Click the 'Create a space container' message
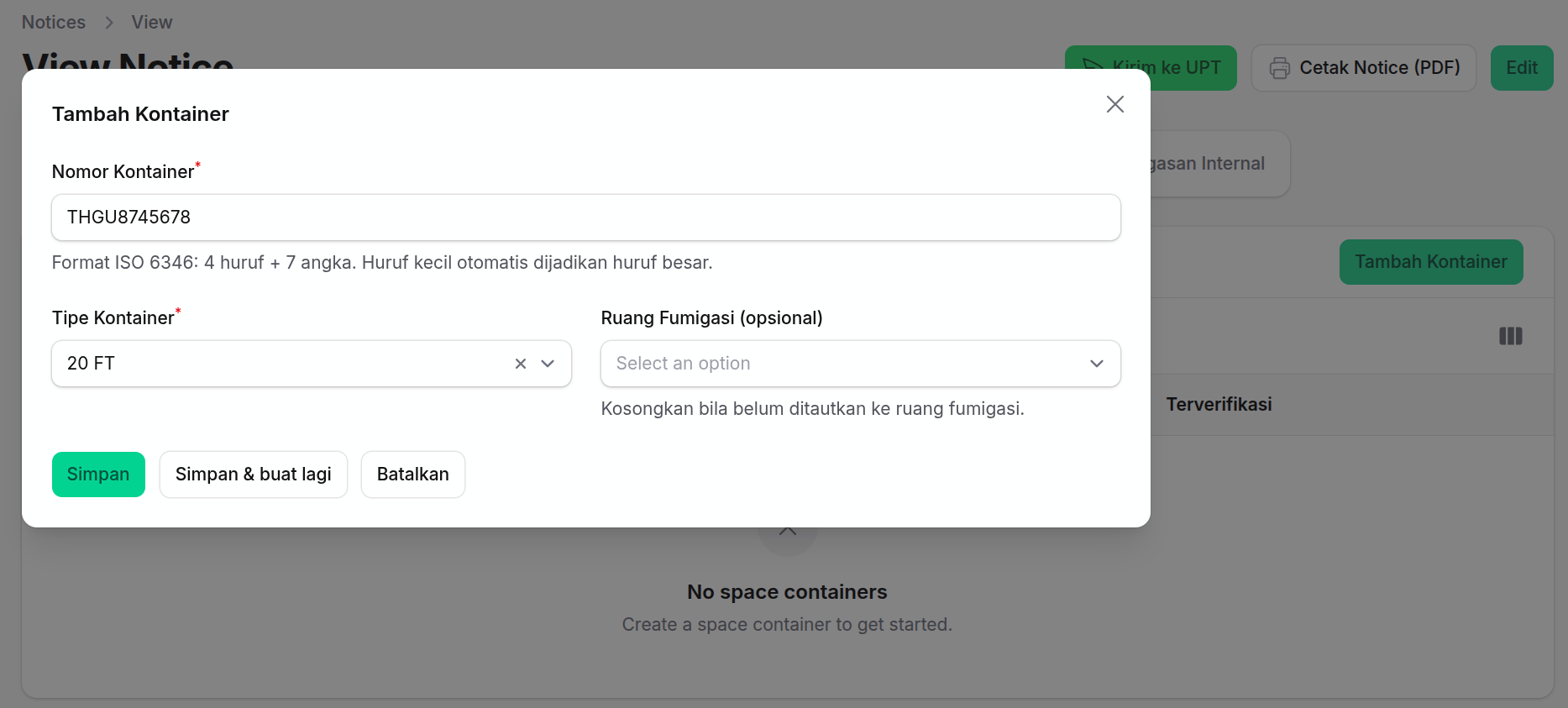 pyautogui.click(x=787, y=625)
